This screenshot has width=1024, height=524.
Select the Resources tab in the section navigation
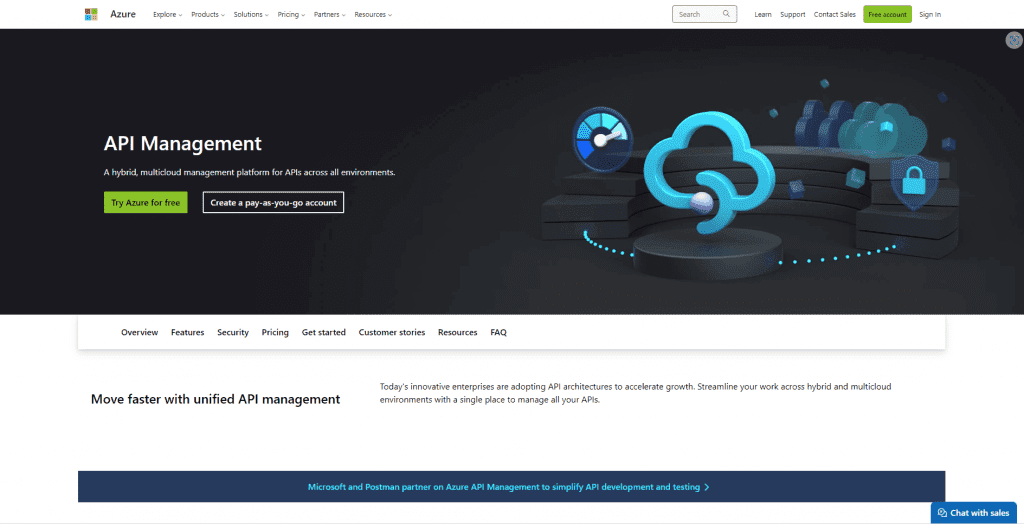[x=458, y=333]
